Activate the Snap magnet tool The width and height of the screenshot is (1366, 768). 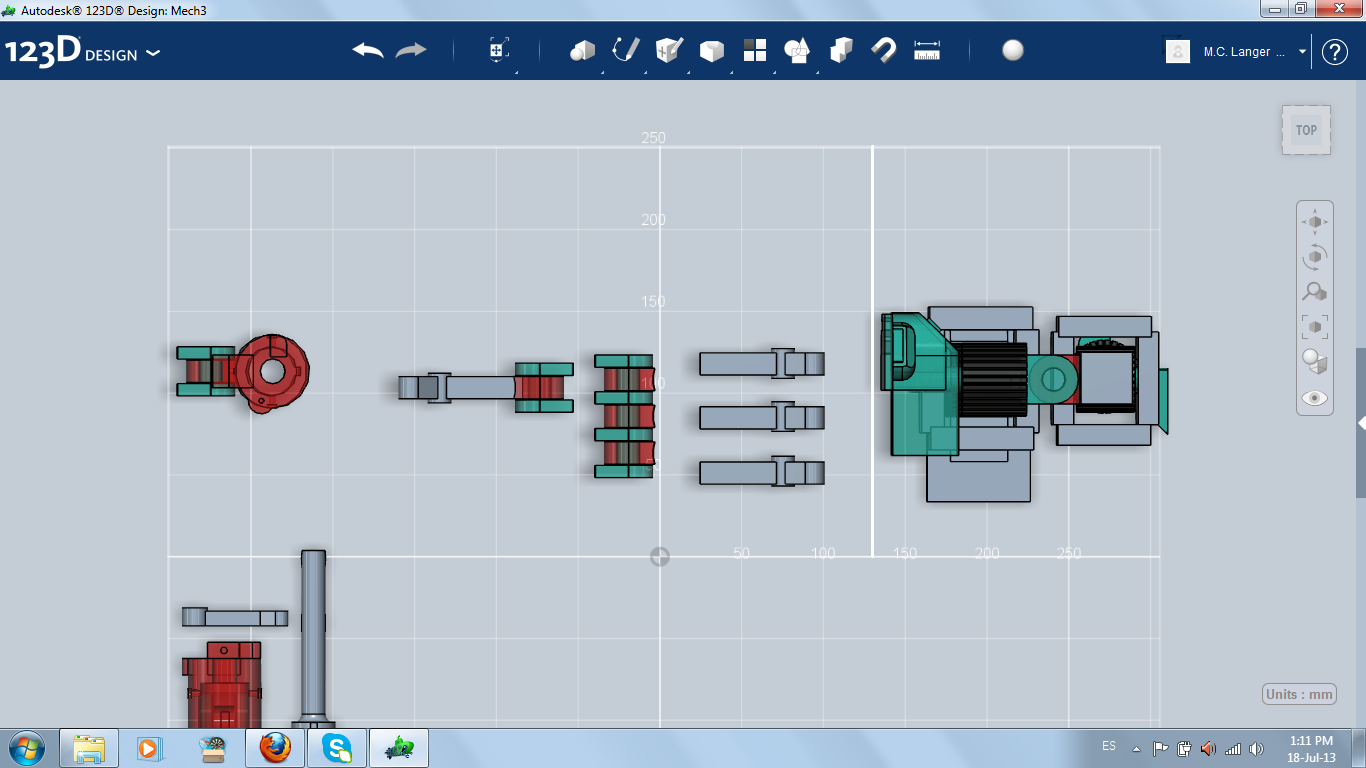(884, 51)
